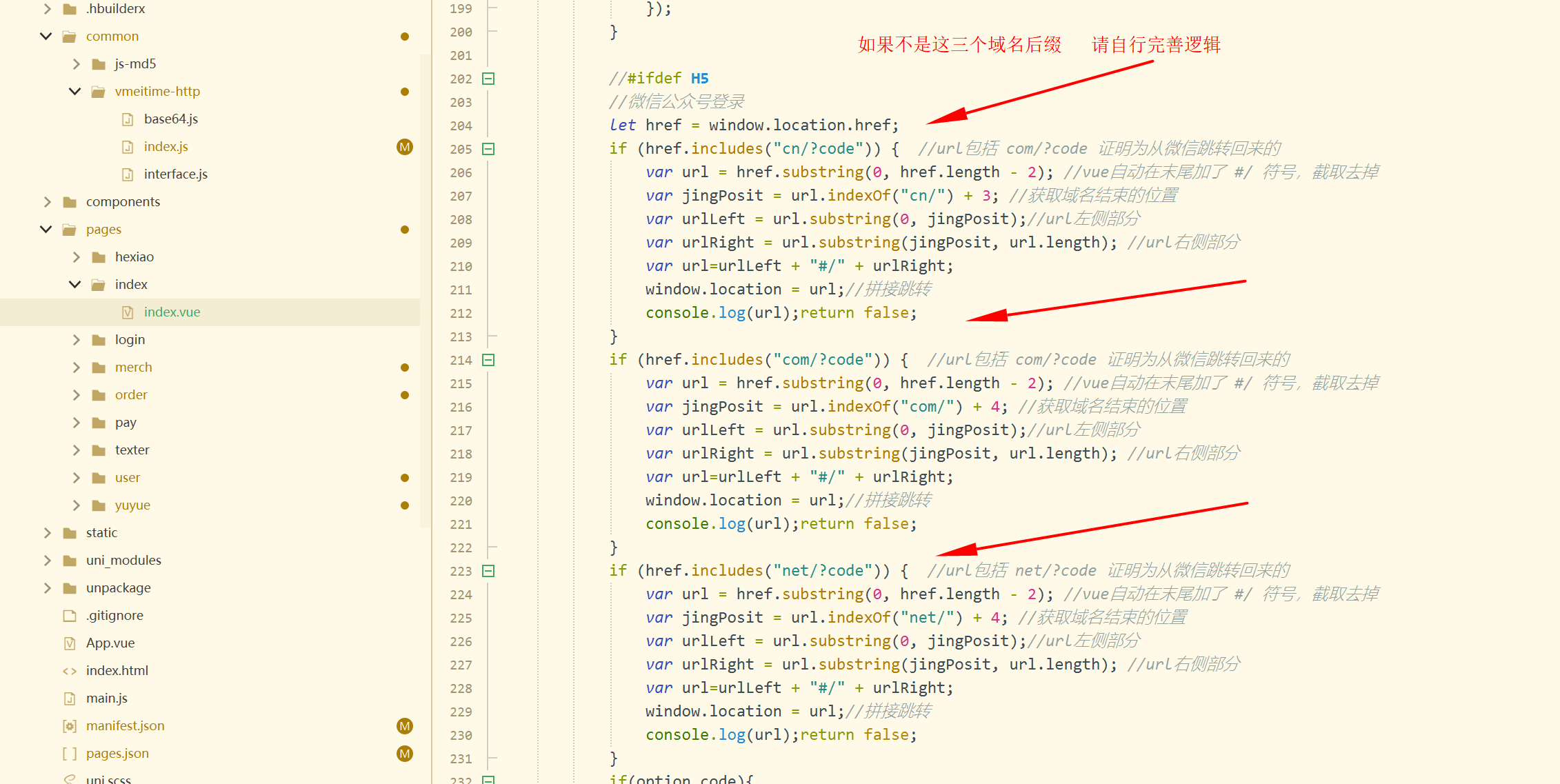Viewport: 1560px width, 784px height.
Task: Open main.js from the project tree
Action: click(x=106, y=698)
